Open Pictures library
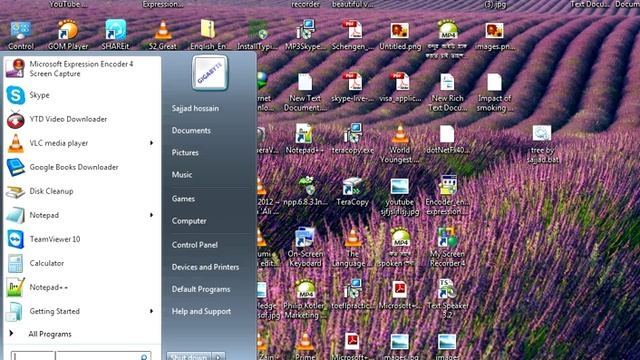Image resolution: width=640 pixels, height=360 pixels. [x=185, y=153]
